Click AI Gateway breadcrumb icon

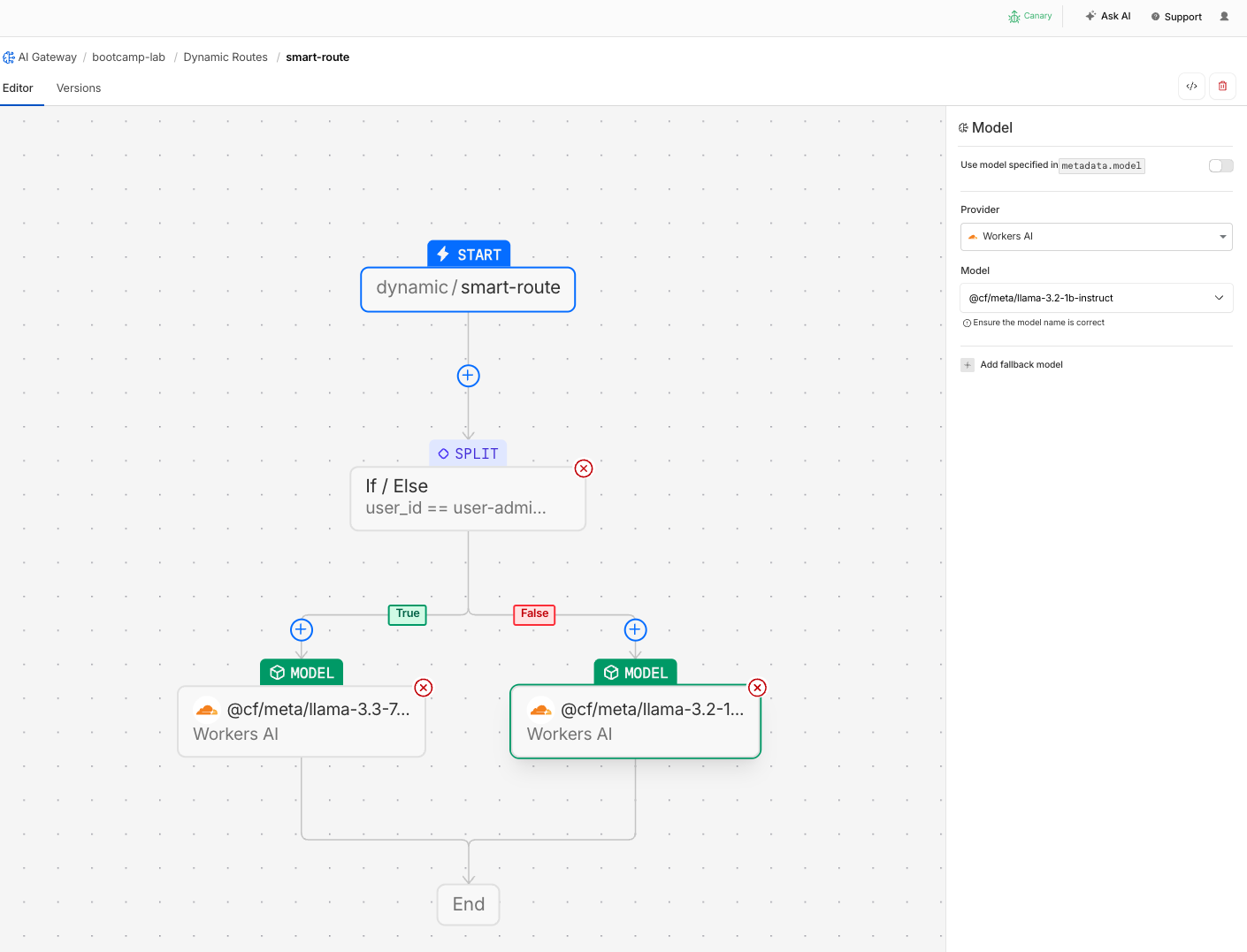[x=9, y=57]
